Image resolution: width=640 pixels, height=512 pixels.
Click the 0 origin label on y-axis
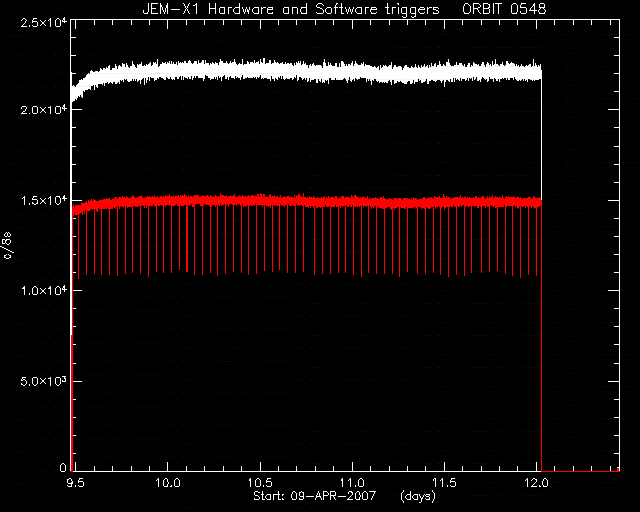(x=63, y=467)
